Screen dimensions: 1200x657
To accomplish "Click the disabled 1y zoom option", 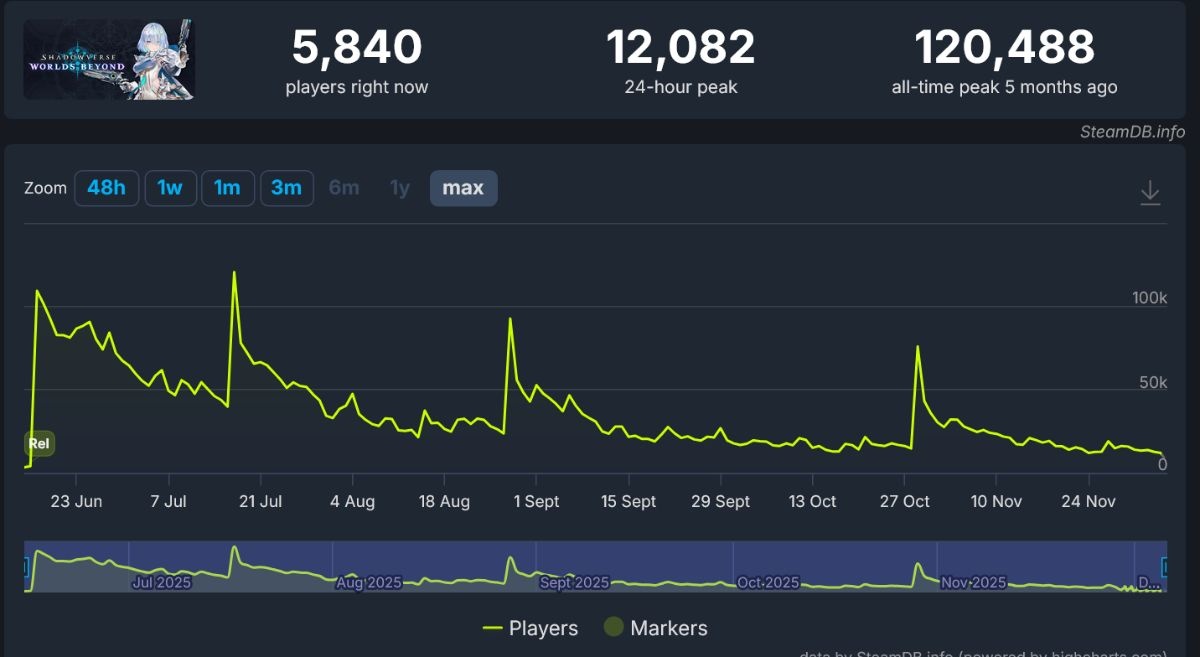I will [400, 188].
